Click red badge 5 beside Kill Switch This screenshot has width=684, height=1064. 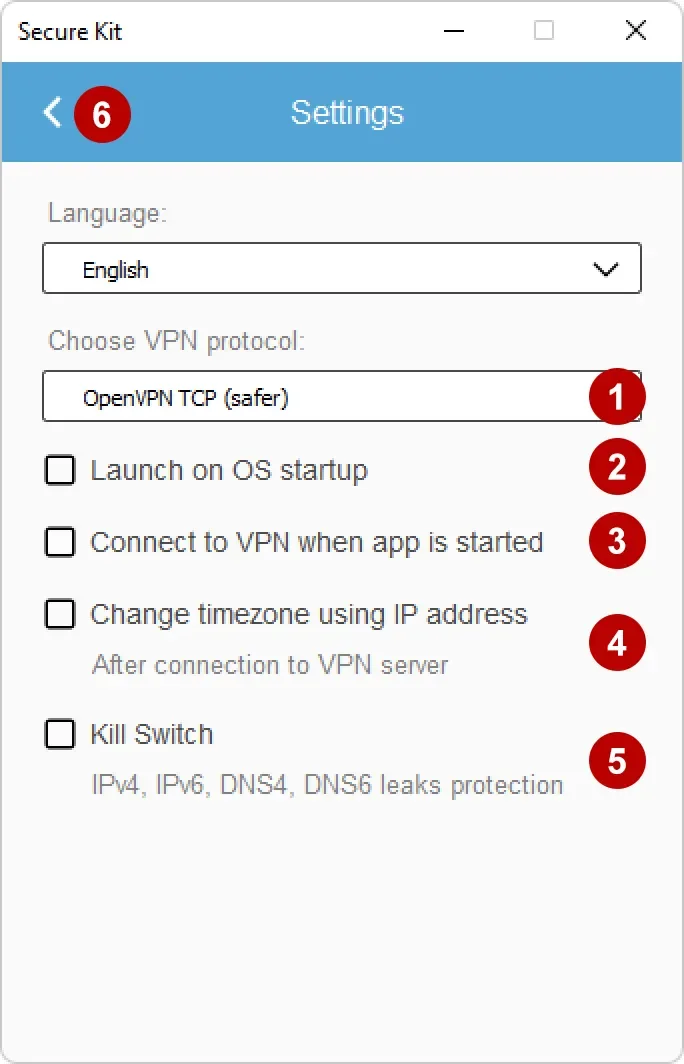(617, 760)
